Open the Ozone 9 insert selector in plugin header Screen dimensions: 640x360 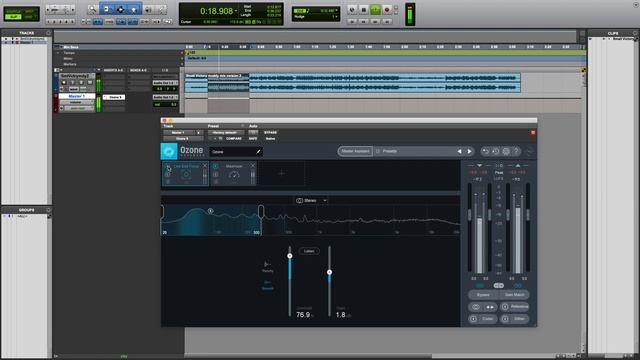(183, 139)
